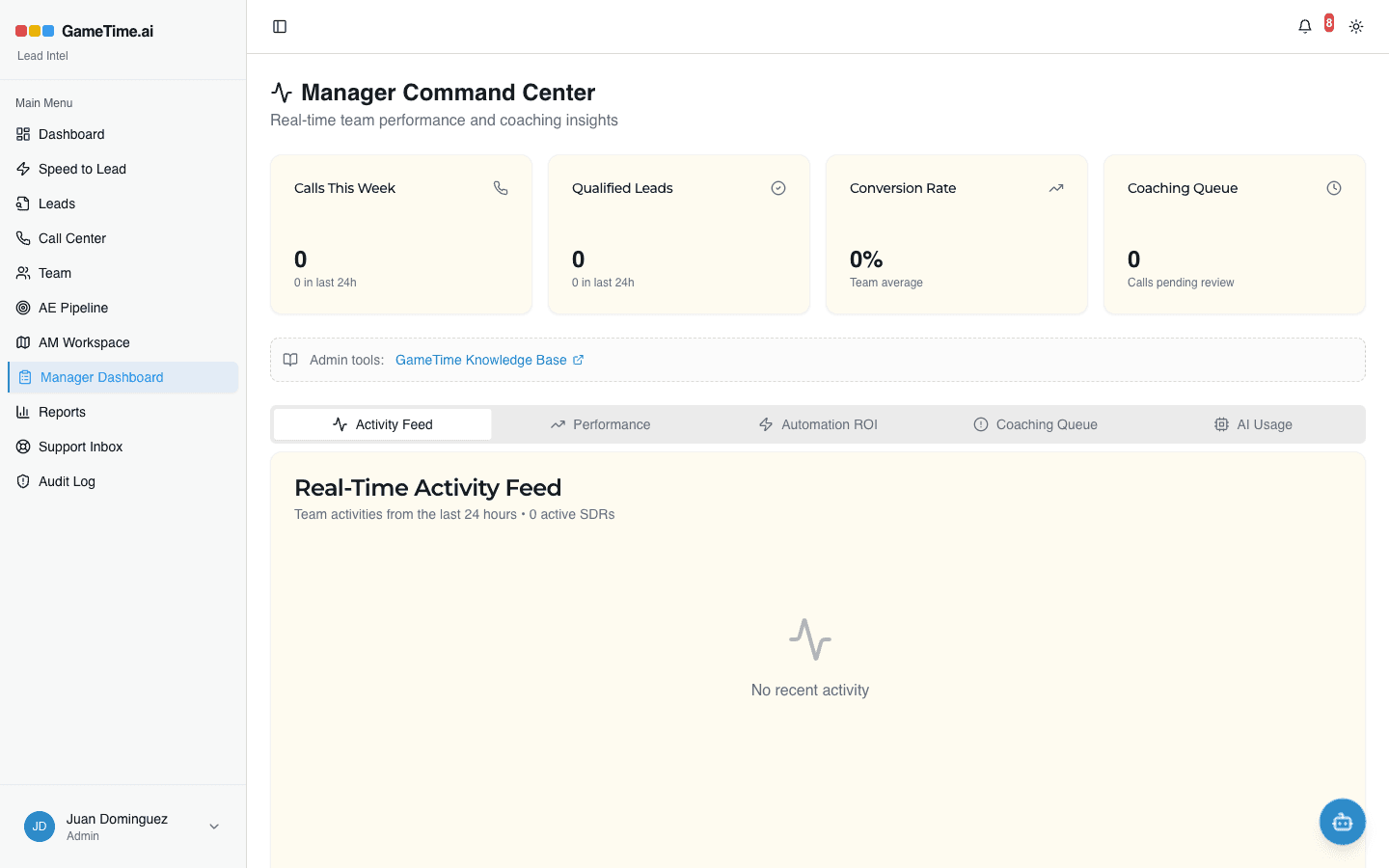Click checkmark icon on Qualified Leads card
This screenshot has height=868, width=1389.
click(x=778, y=188)
